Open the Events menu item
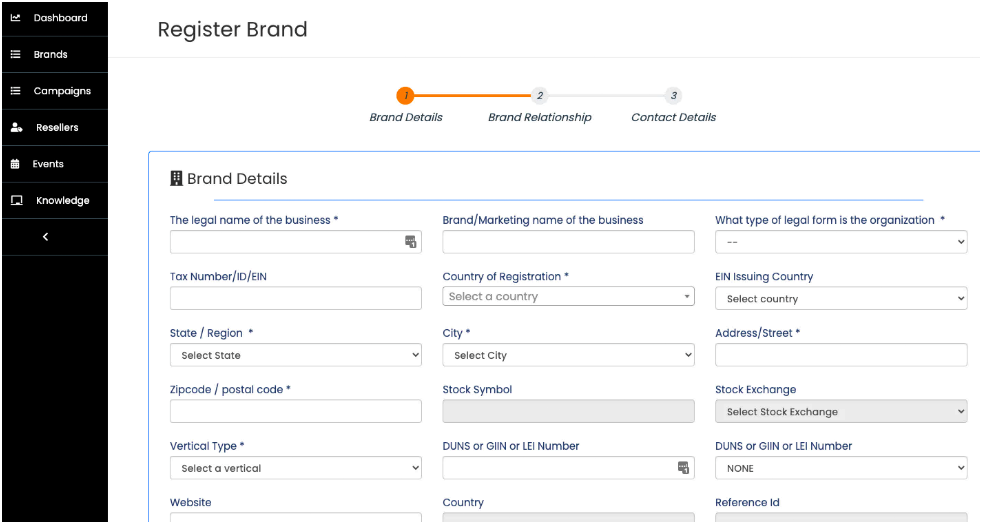This screenshot has width=982, height=523. [x=54, y=164]
